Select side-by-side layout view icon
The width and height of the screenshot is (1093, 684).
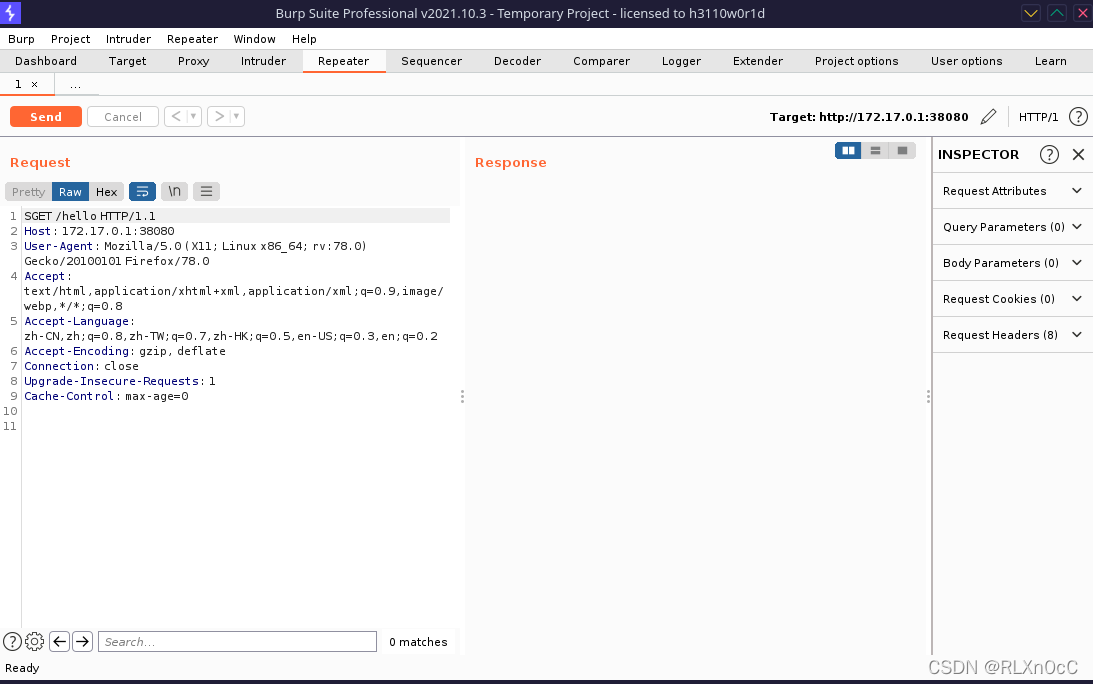[x=848, y=151]
